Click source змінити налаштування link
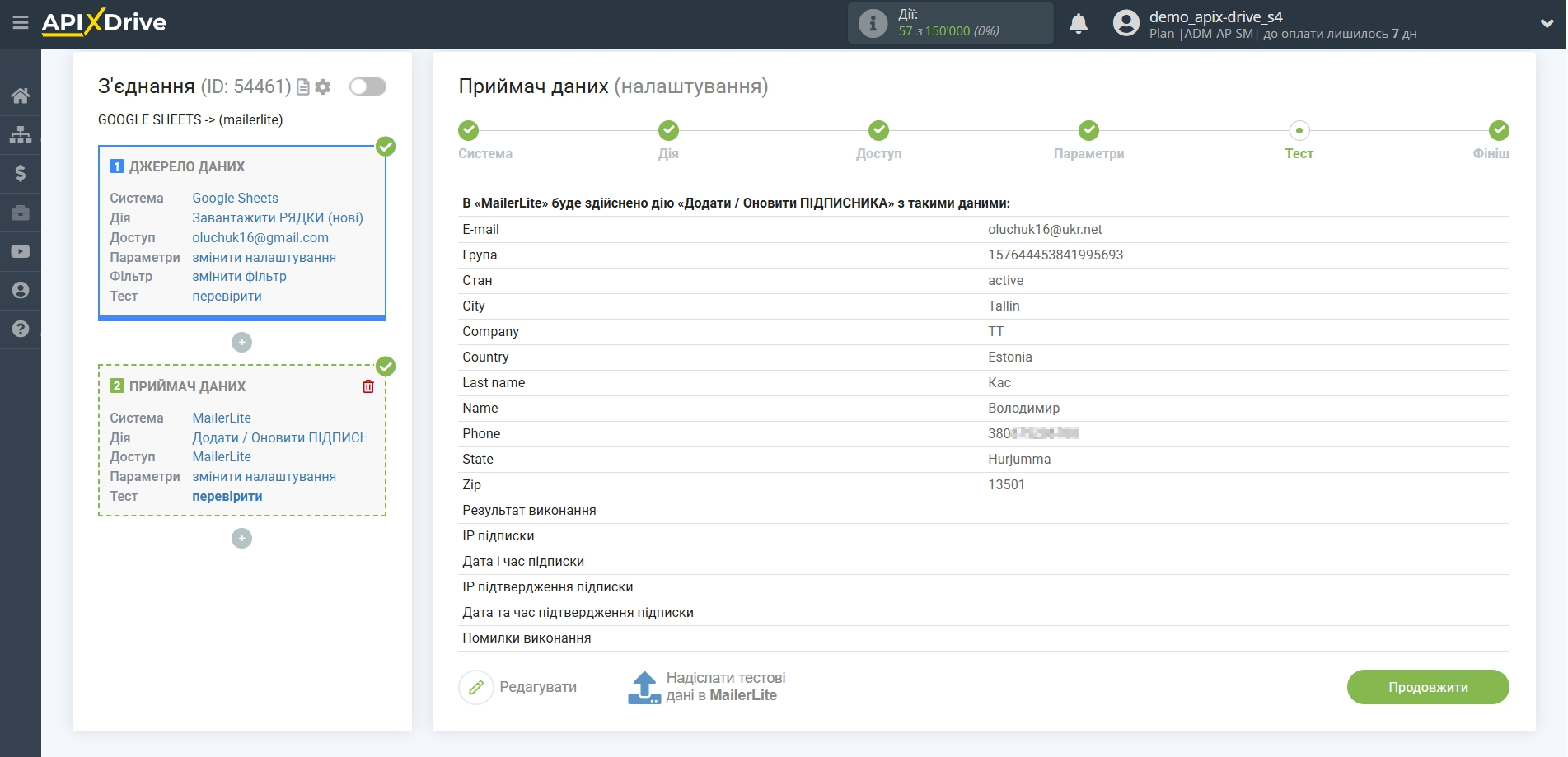Viewport: 1568px width, 757px height. click(x=264, y=257)
